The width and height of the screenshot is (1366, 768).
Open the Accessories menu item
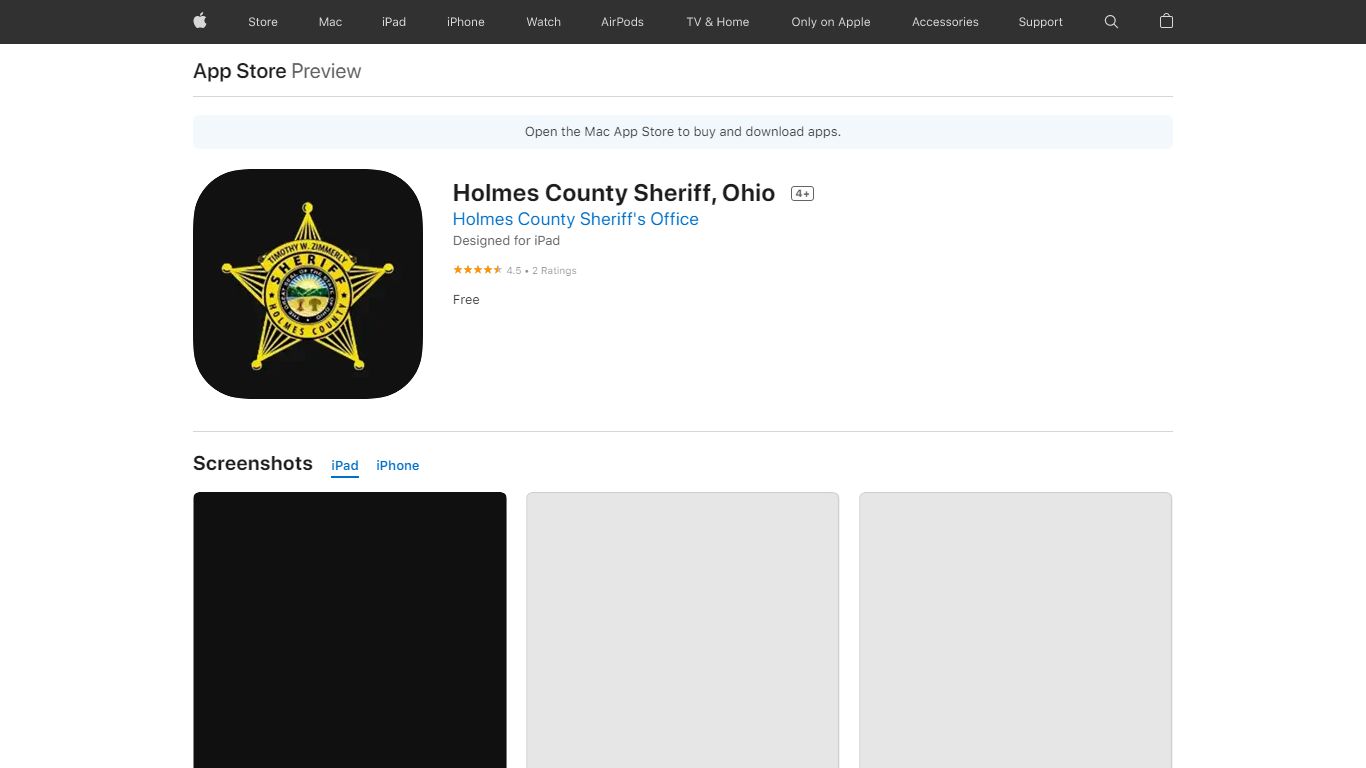coord(945,22)
